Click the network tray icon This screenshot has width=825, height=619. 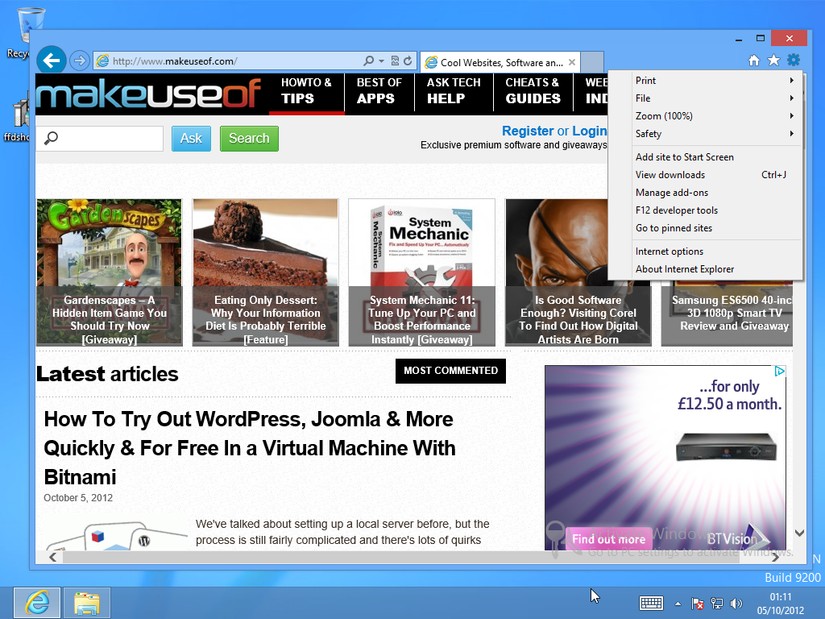[x=717, y=604]
